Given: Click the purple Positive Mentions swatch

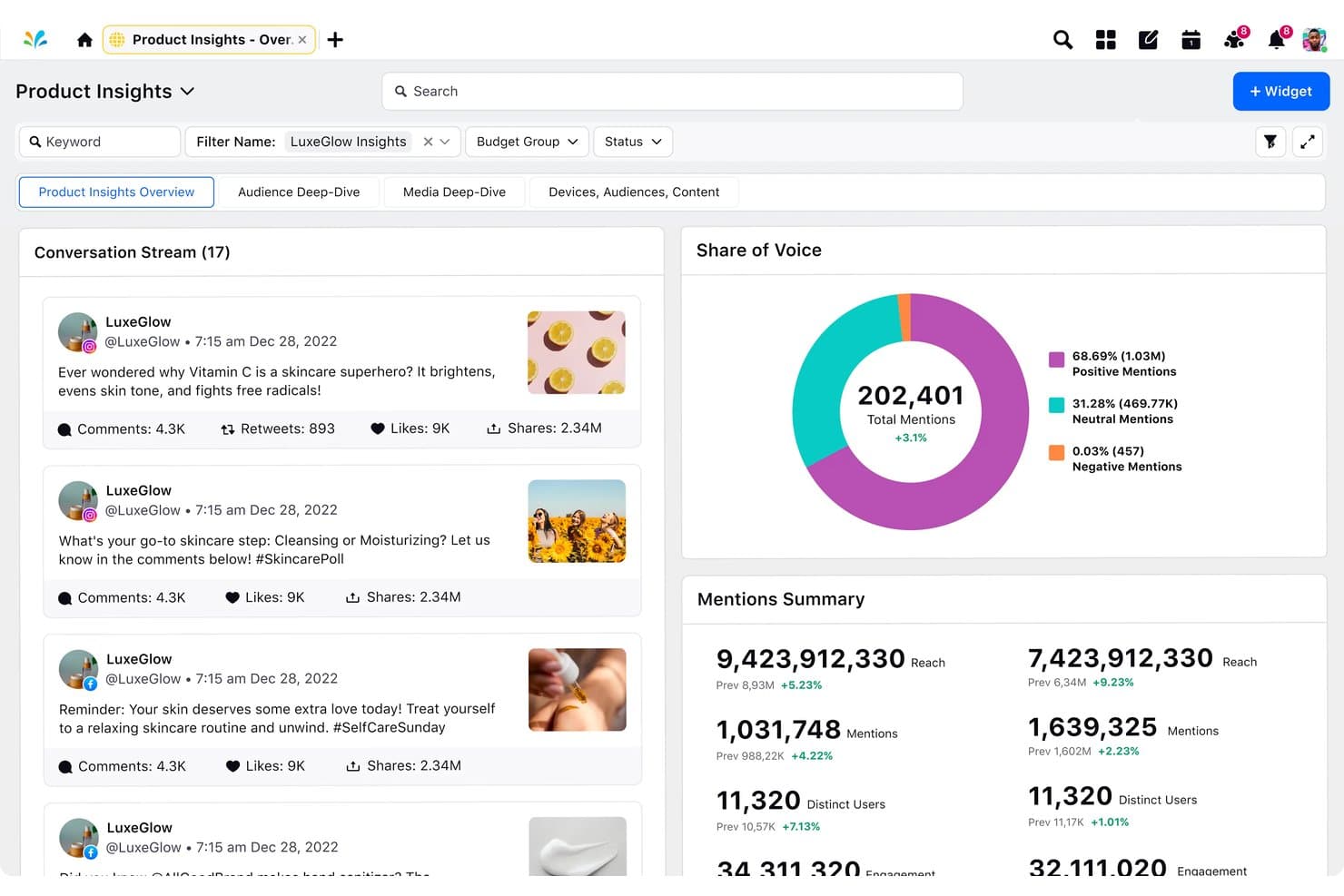Looking at the screenshot, I should 1056,359.
